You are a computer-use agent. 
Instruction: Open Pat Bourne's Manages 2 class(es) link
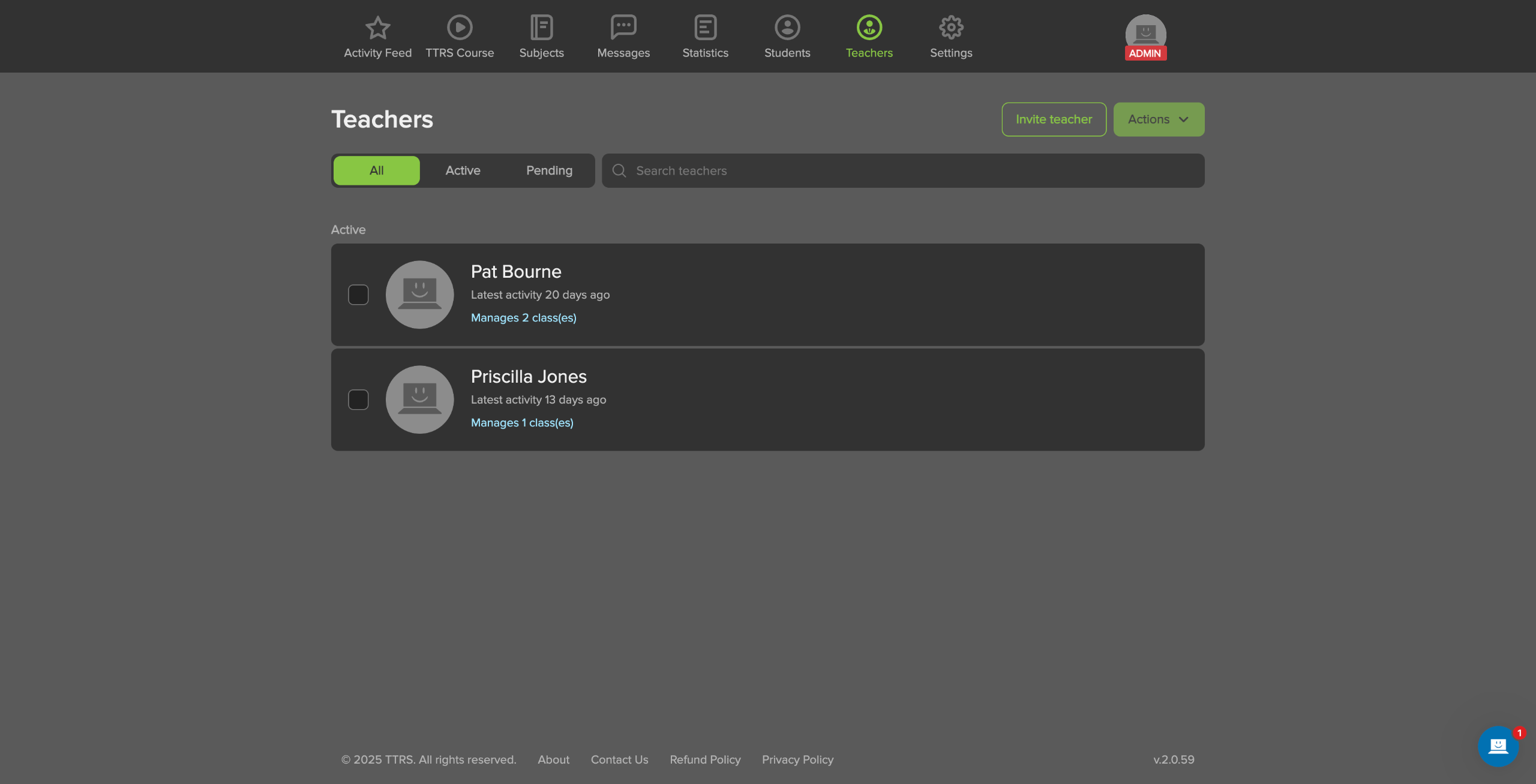[x=523, y=318]
